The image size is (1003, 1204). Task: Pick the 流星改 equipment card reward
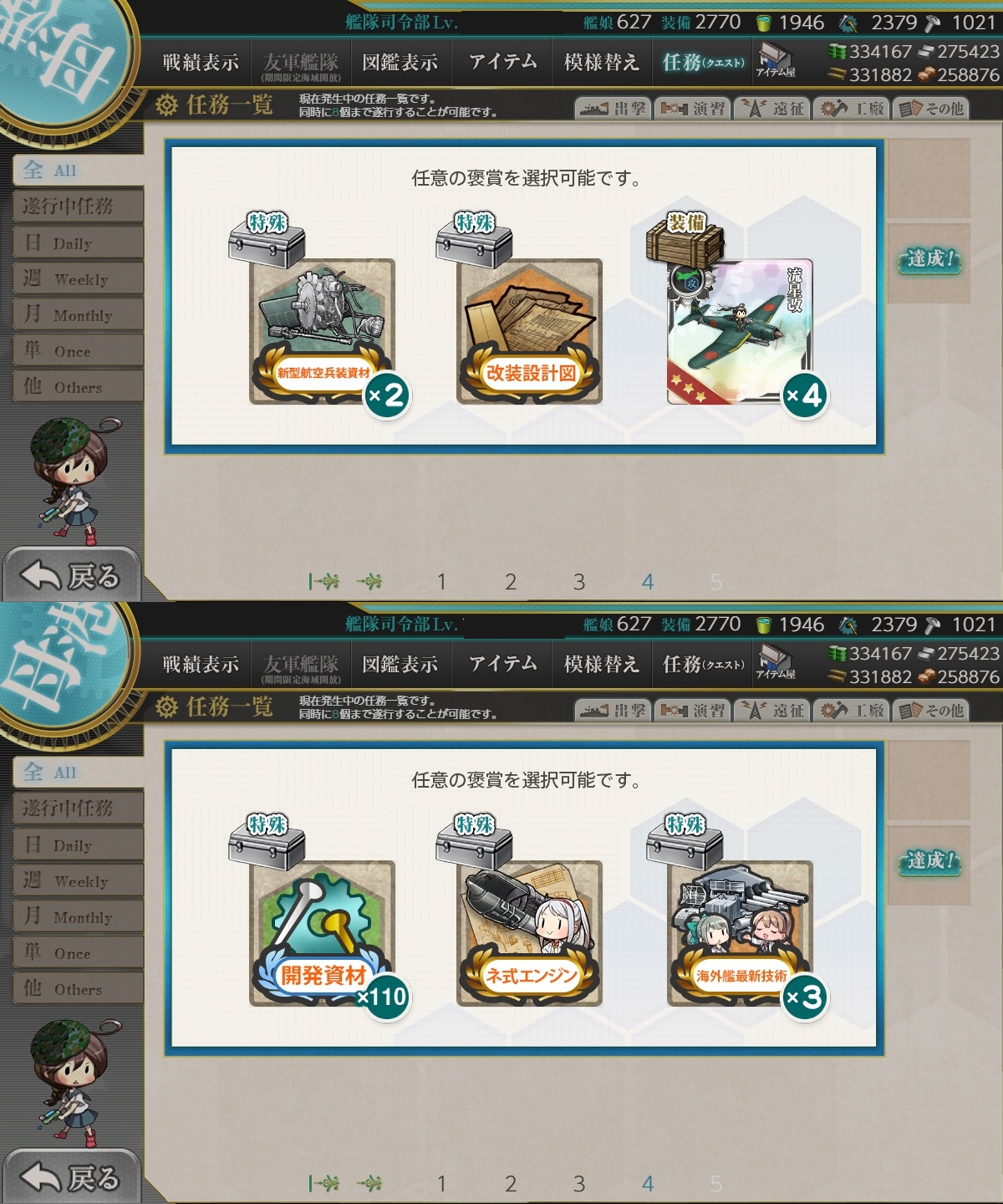point(740,331)
